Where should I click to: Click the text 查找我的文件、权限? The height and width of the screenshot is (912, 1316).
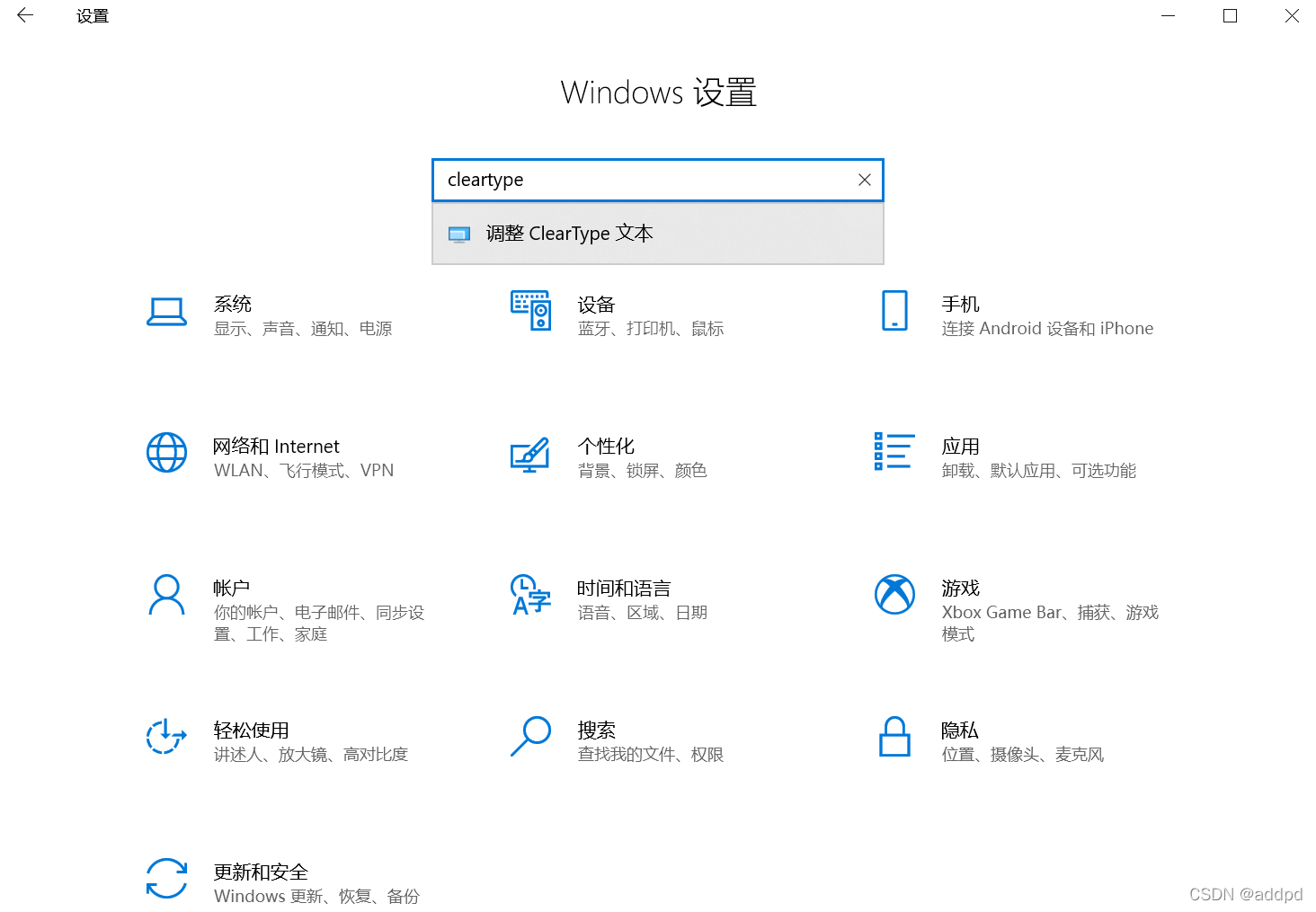(x=651, y=755)
